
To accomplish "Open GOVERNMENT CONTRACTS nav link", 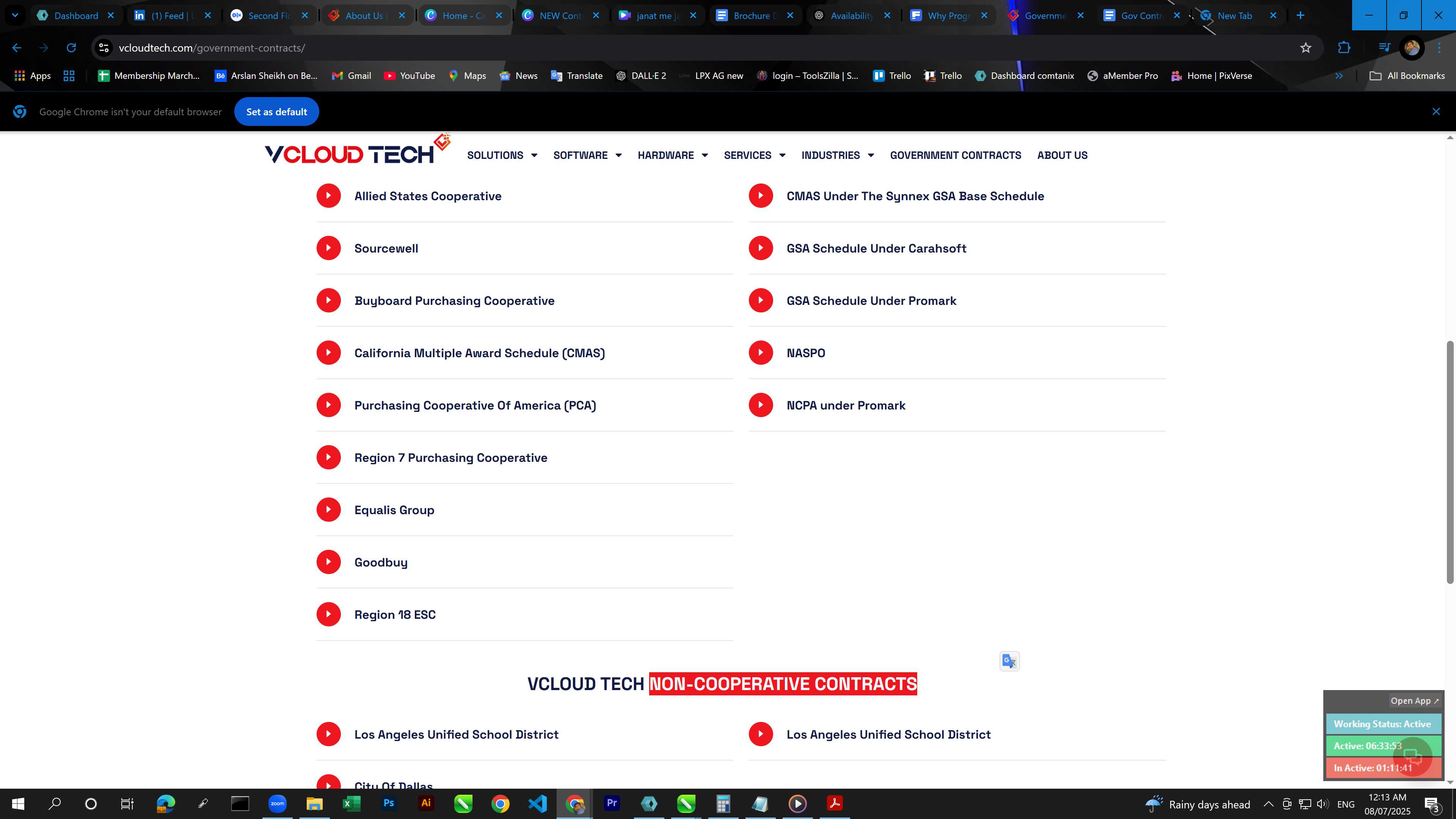I will (x=955, y=155).
